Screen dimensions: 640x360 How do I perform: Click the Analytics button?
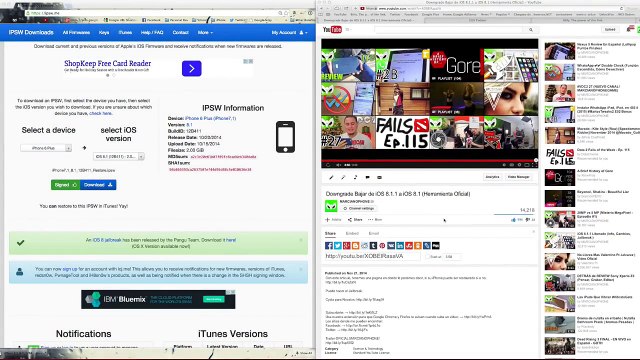click(492, 177)
